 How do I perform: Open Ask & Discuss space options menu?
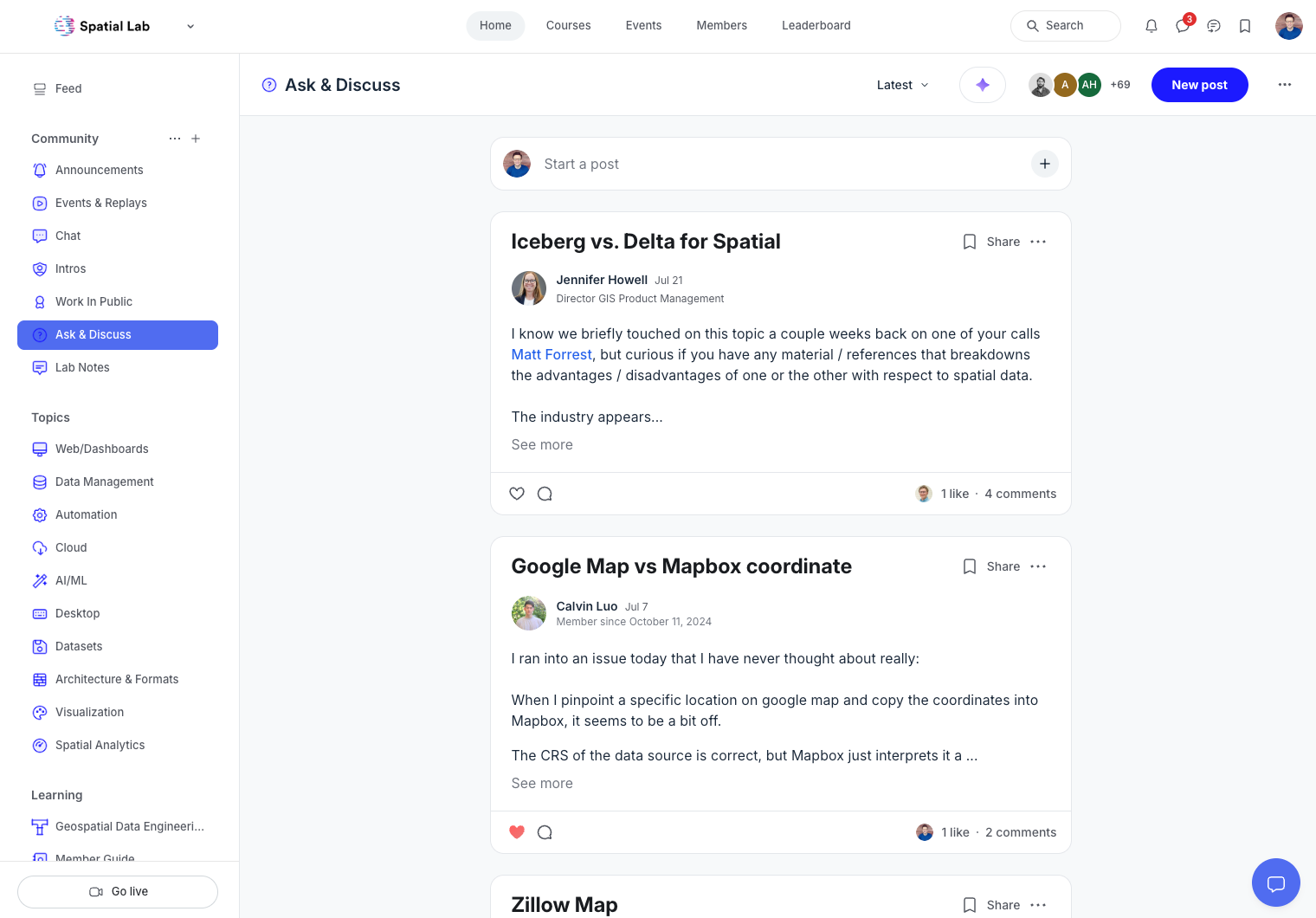point(1285,85)
